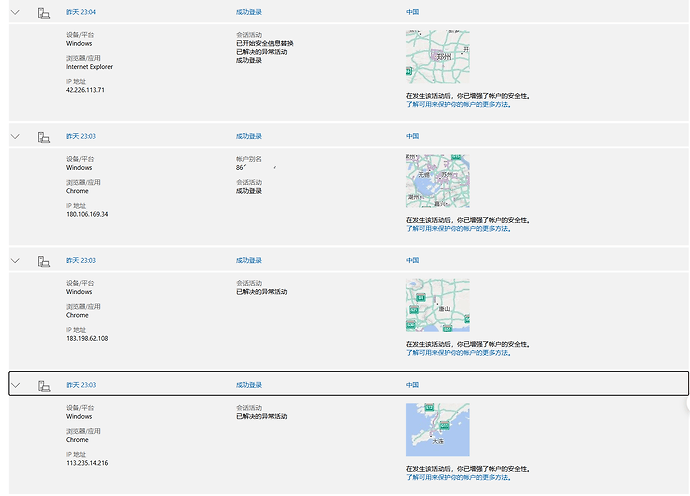Click 成功登录 header link in 23:04 row
This screenshot has width=690, height=496.
point(249,12)
